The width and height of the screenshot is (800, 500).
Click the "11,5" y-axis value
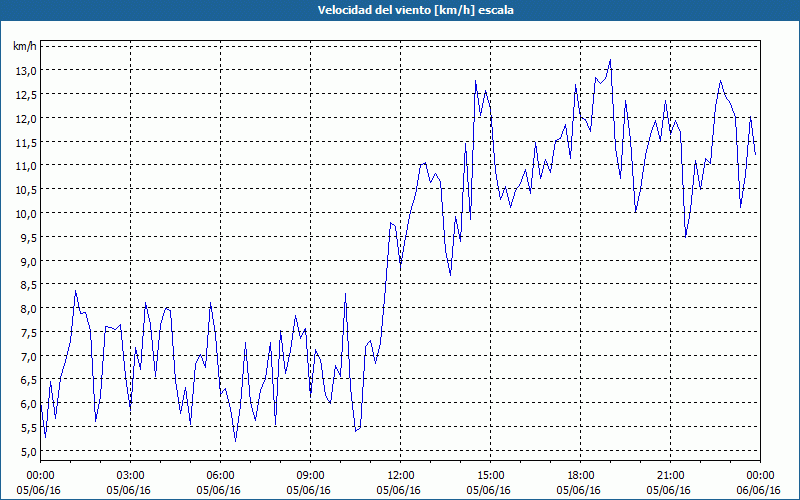(x=27, y=142)
